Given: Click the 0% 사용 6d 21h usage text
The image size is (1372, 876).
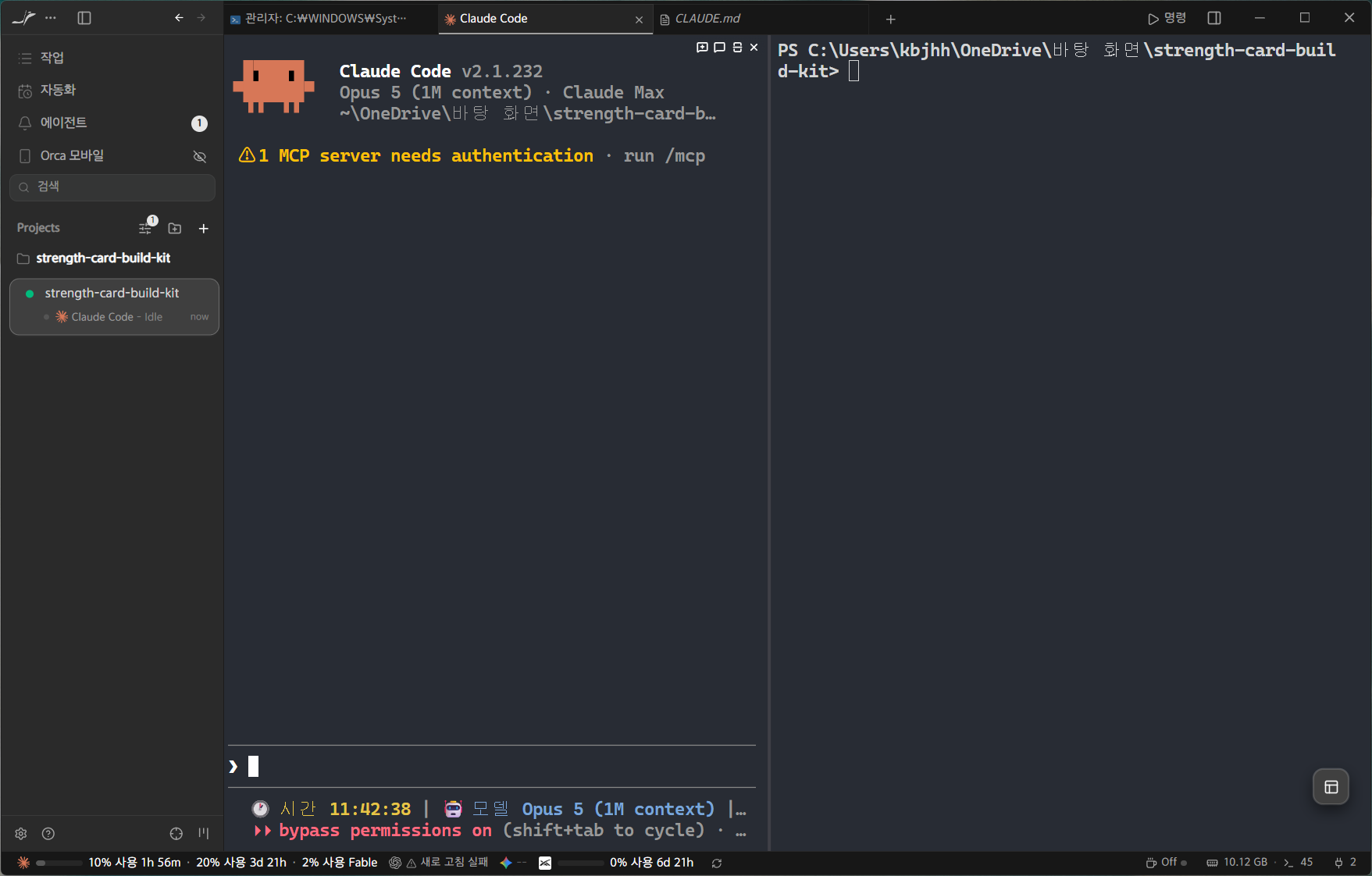Looking at the screenshot, I should 651,863.
